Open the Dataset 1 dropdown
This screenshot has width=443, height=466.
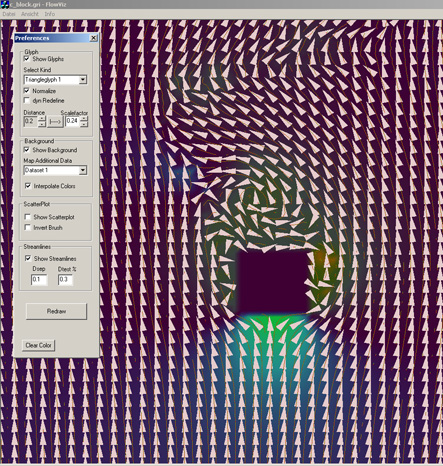[x=83, y=170]
